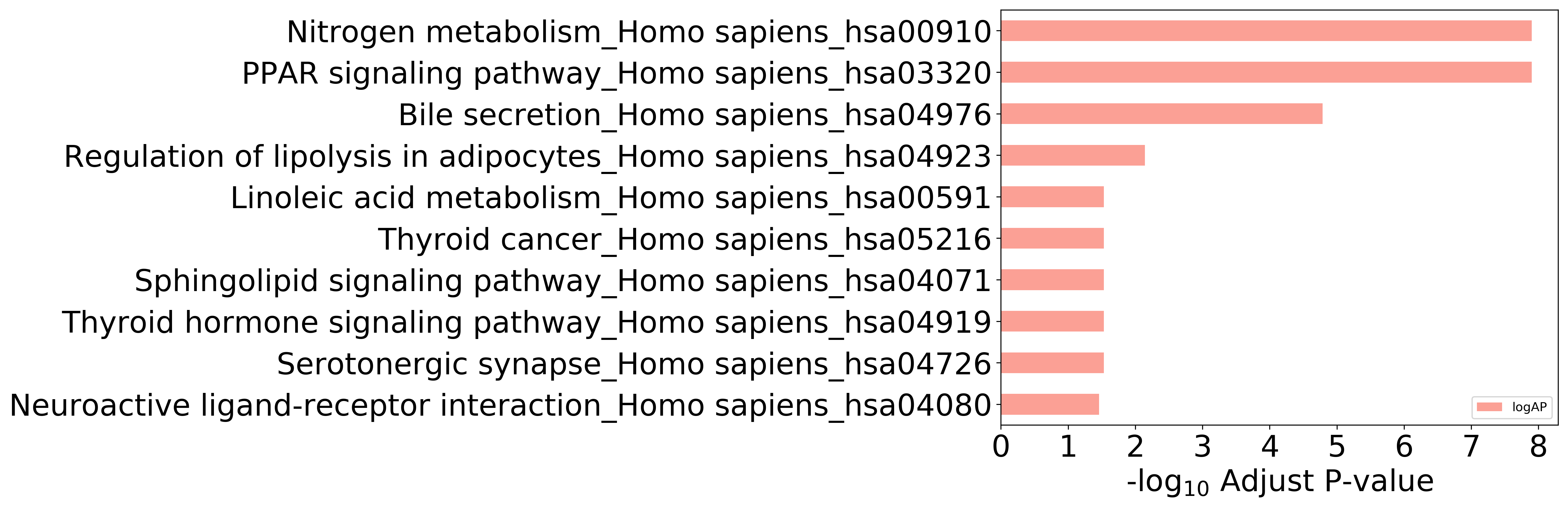This screenshot has width=1568, height=507.
Task: Click the Serotonergic synapse hsa04726 label
Action: point(634,364)
